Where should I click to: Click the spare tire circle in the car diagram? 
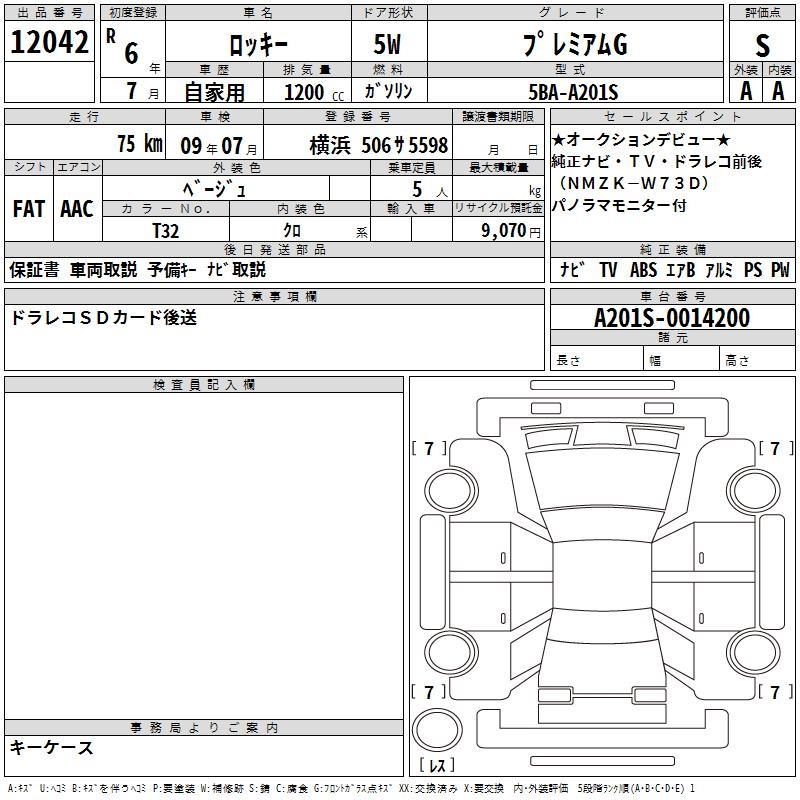pyautogui.click(x=438, y=731)
